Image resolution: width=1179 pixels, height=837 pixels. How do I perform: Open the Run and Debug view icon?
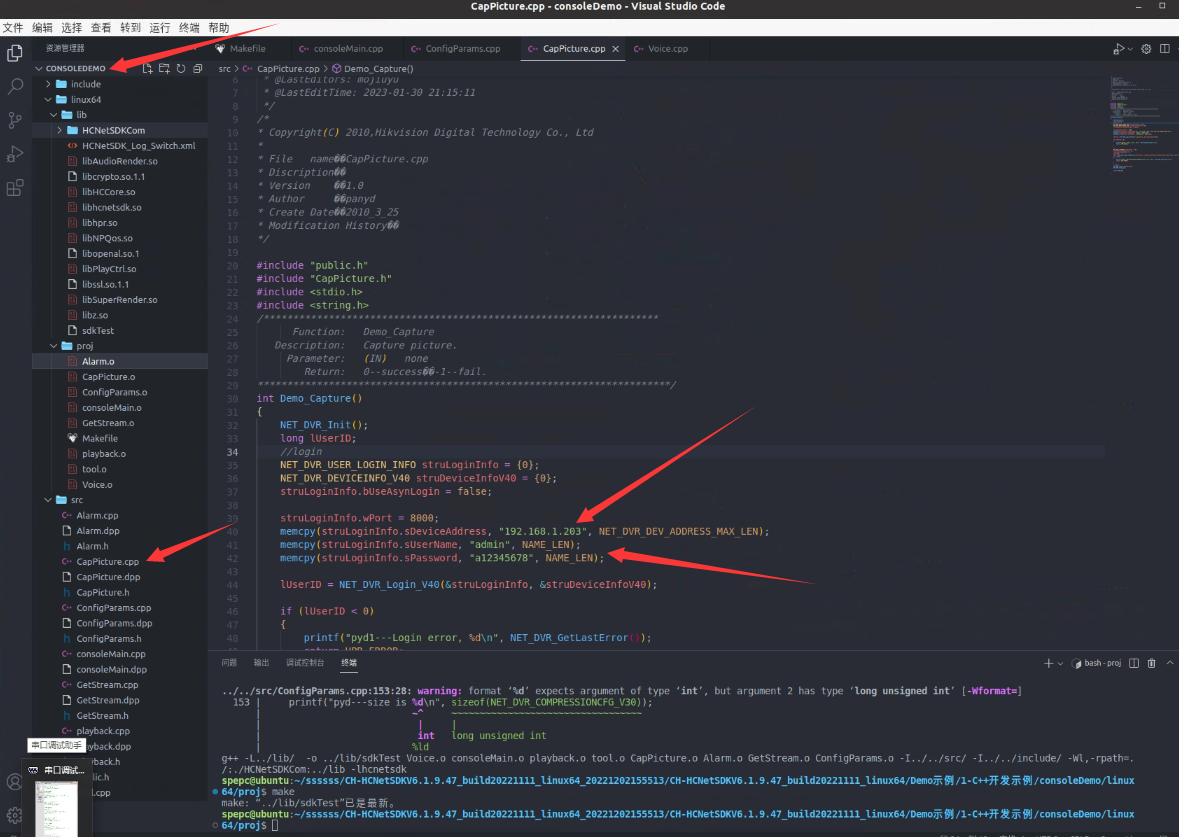14,154
